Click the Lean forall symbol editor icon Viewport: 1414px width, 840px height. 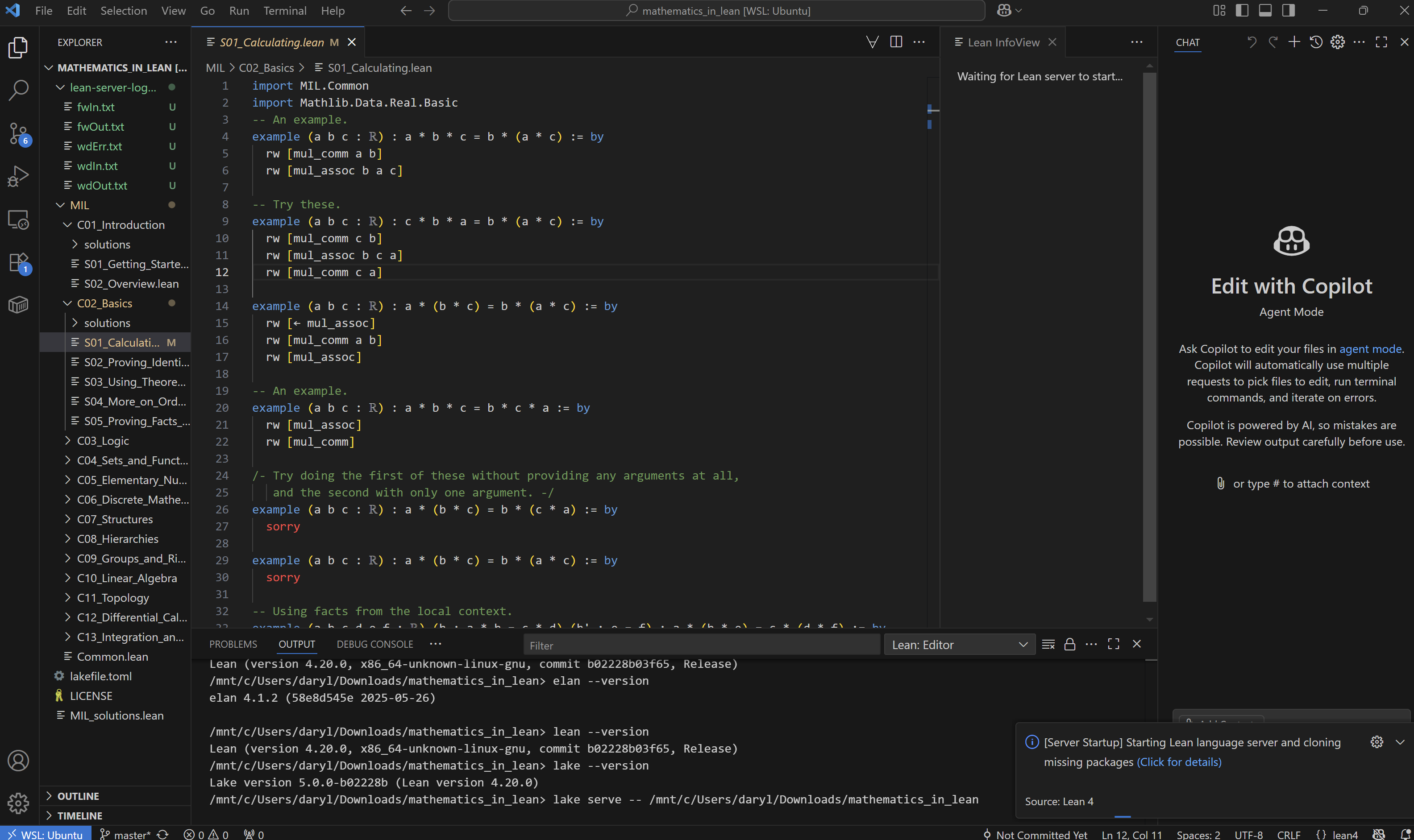(872, 42)
